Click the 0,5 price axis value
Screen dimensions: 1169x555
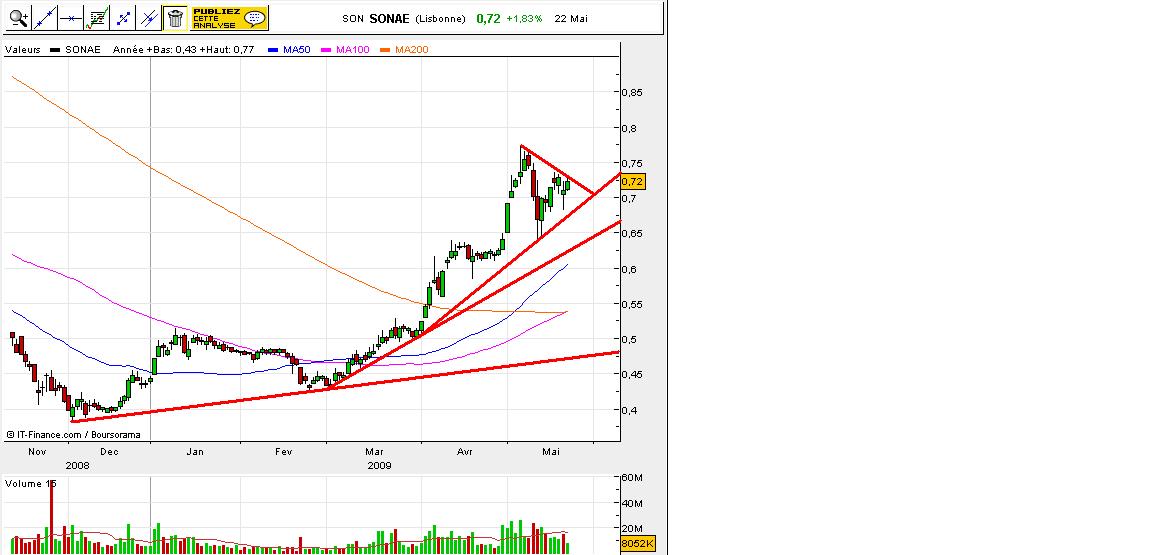point(630,339)
